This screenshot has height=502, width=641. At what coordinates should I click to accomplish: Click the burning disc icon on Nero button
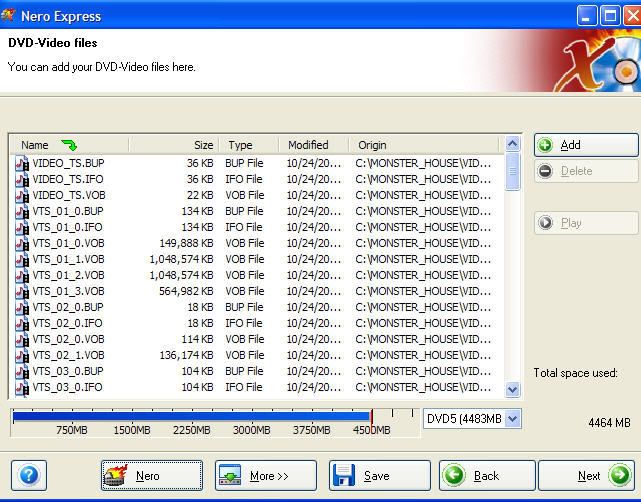116,475
